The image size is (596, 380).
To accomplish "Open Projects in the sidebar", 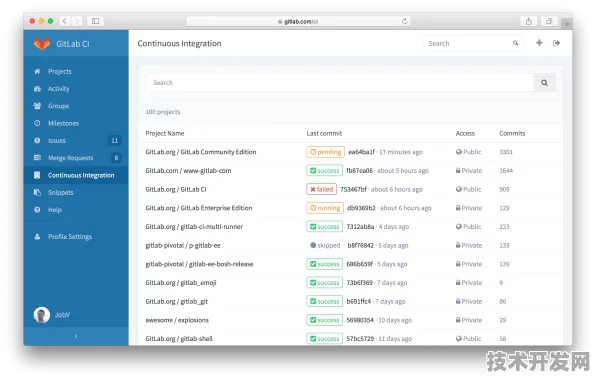I will coord(59,71).
